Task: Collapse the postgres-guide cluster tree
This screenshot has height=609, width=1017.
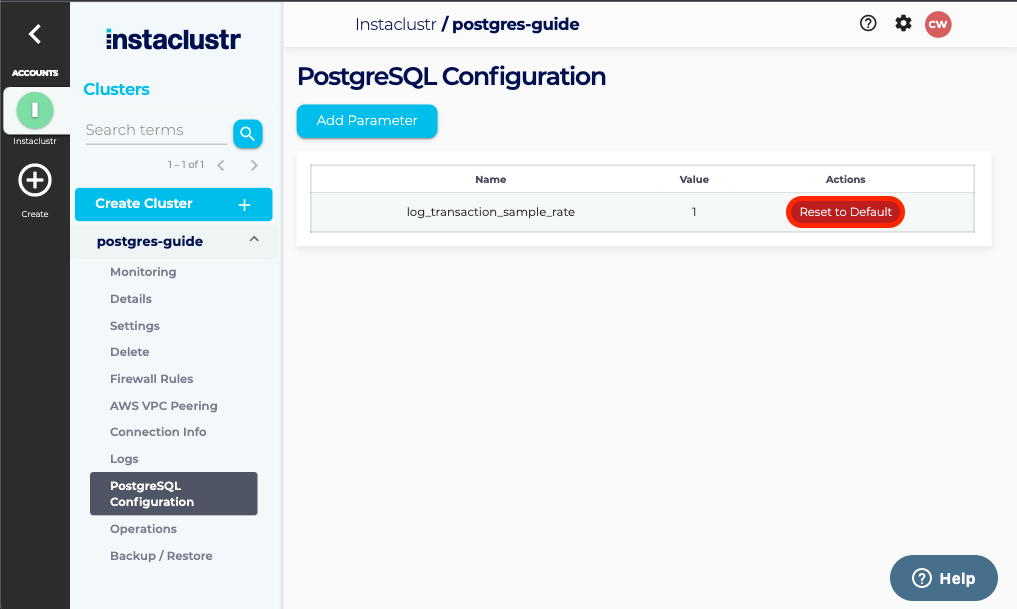Action: (x=254, y=240)
